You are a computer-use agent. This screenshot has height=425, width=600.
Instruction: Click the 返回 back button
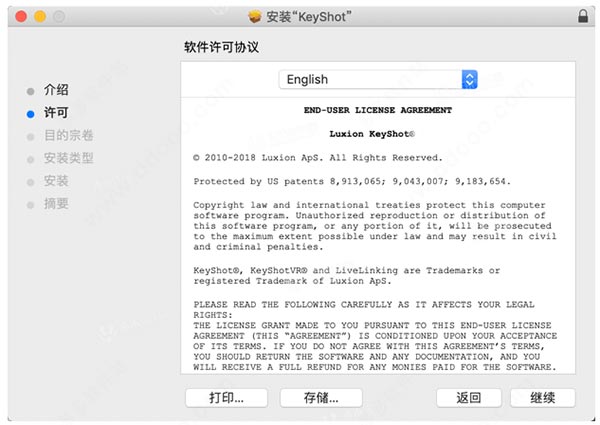(469, 398)
